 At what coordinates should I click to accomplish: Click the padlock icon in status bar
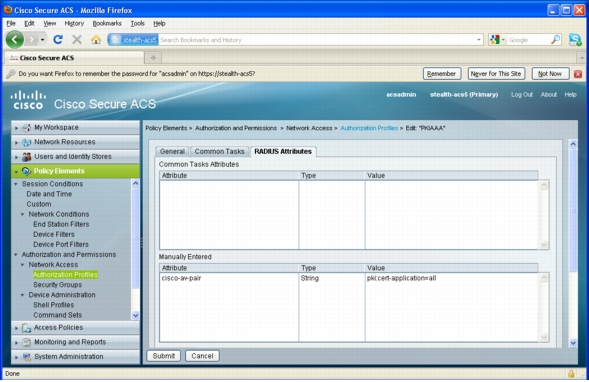tap(571, 373)
